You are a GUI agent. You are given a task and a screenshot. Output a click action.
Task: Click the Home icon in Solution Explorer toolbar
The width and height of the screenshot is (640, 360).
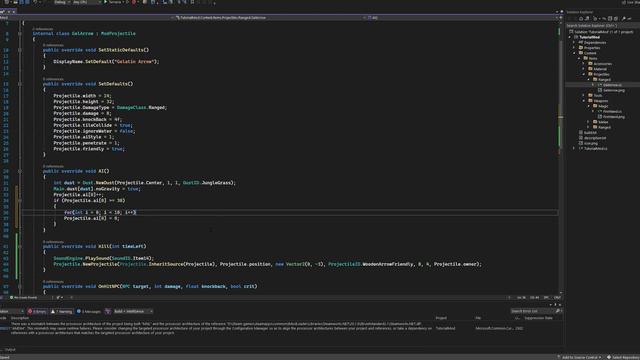point(581,19)
